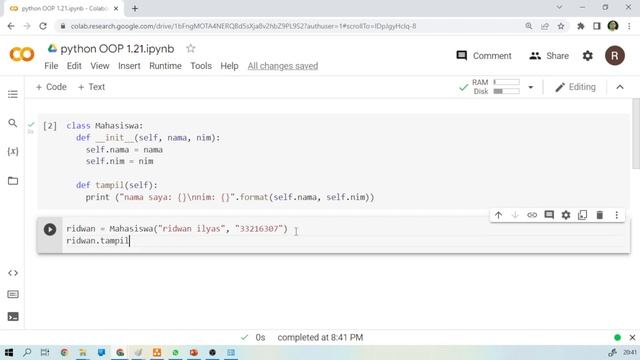Delete cell trash icon
The height and width of the screenshot is (360, 640).
[600, 215]
